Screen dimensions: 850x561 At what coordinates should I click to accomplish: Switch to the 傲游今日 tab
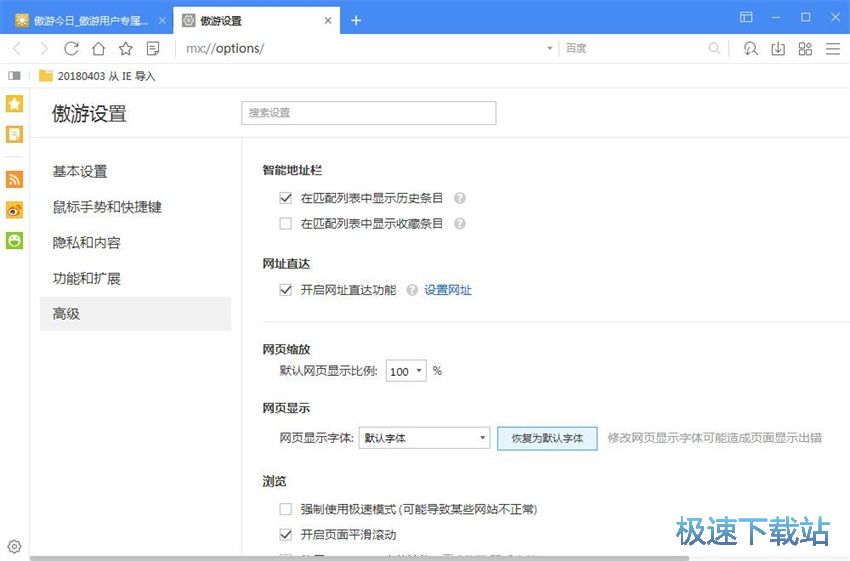(87, 21)
